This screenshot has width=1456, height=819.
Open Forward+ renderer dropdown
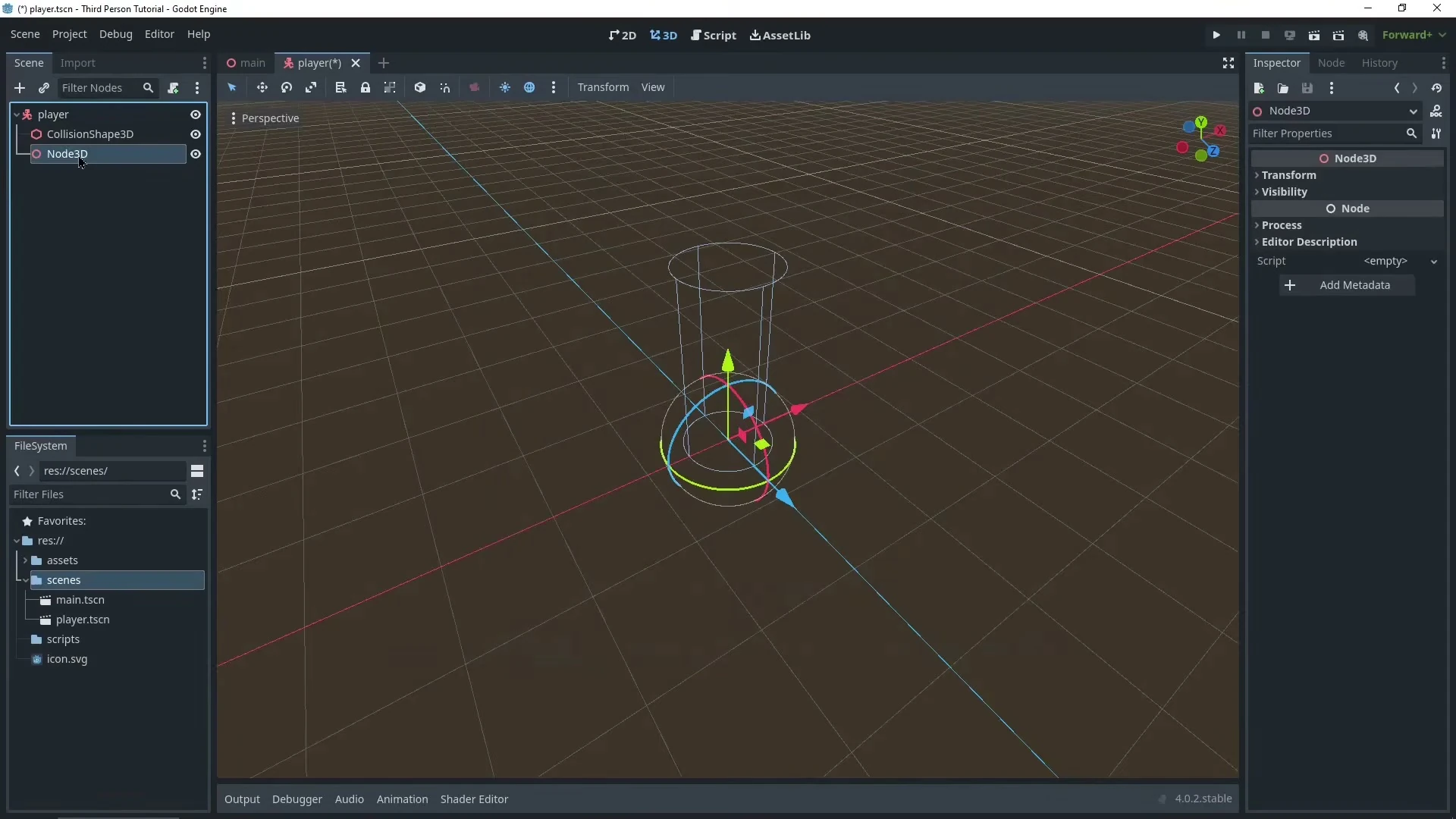[x=1414, y=35]
